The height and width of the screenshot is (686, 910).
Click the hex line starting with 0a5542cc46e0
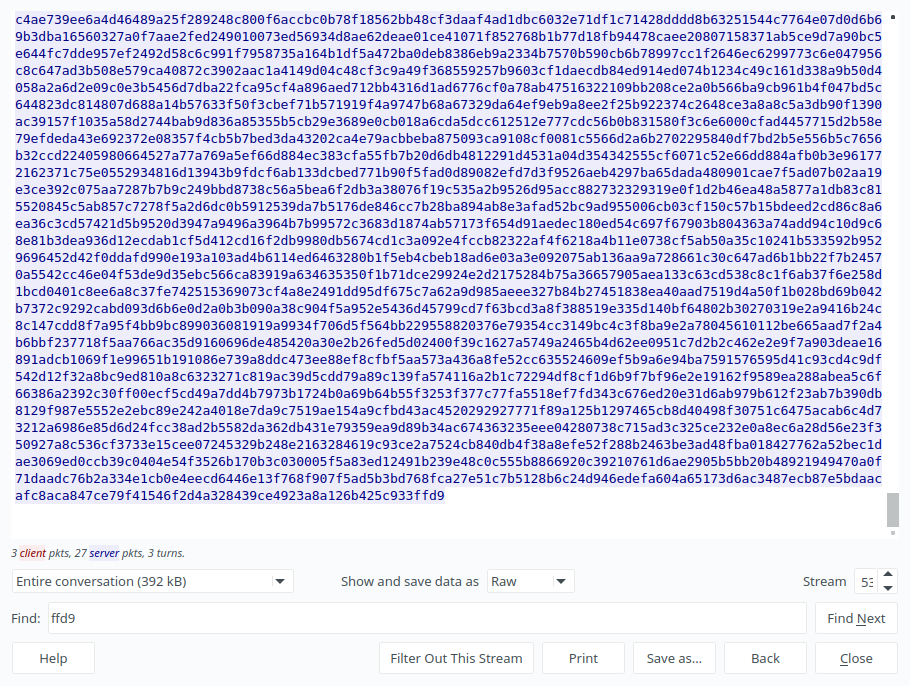pos(449,275)
